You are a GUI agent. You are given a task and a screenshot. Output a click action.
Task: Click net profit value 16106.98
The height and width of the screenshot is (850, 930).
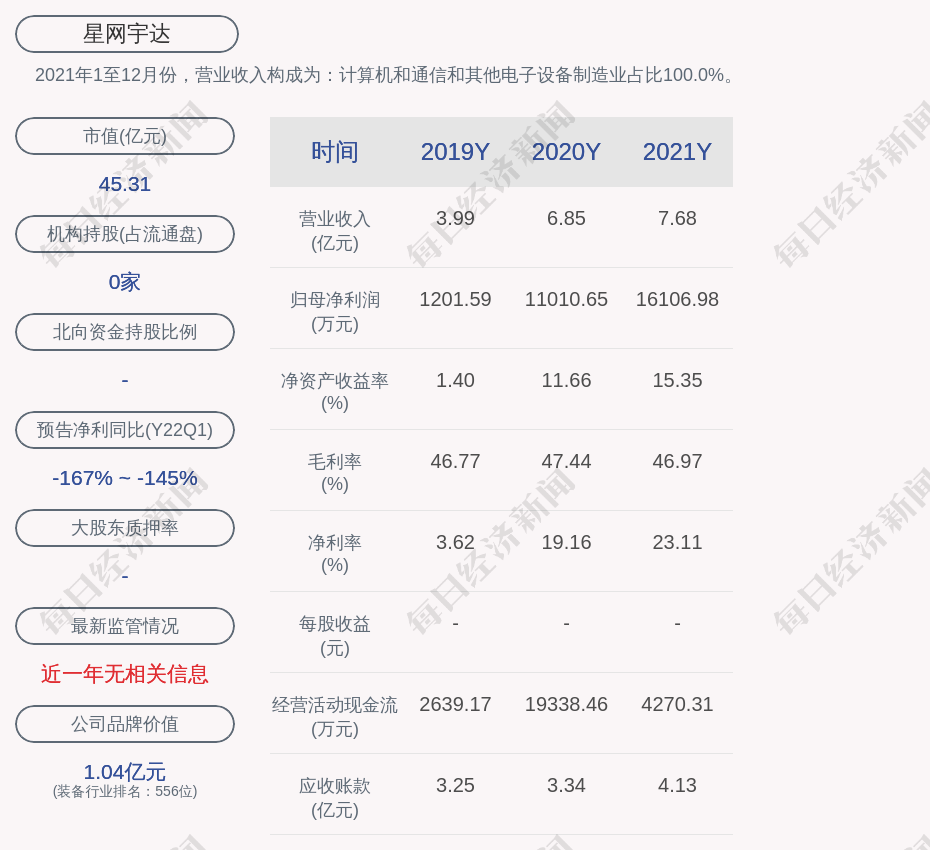[x=677, y=299]
